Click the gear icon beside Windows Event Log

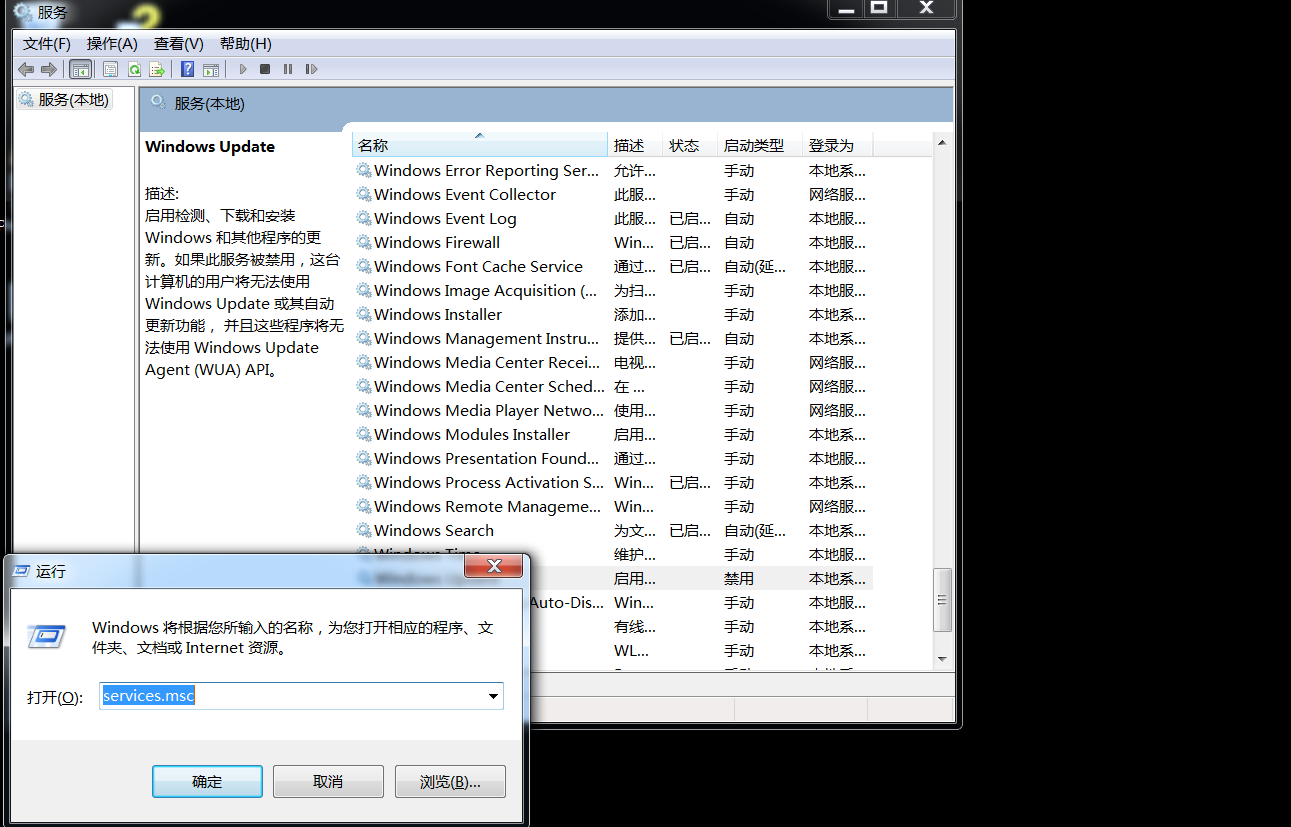click(x=364, y=218)
